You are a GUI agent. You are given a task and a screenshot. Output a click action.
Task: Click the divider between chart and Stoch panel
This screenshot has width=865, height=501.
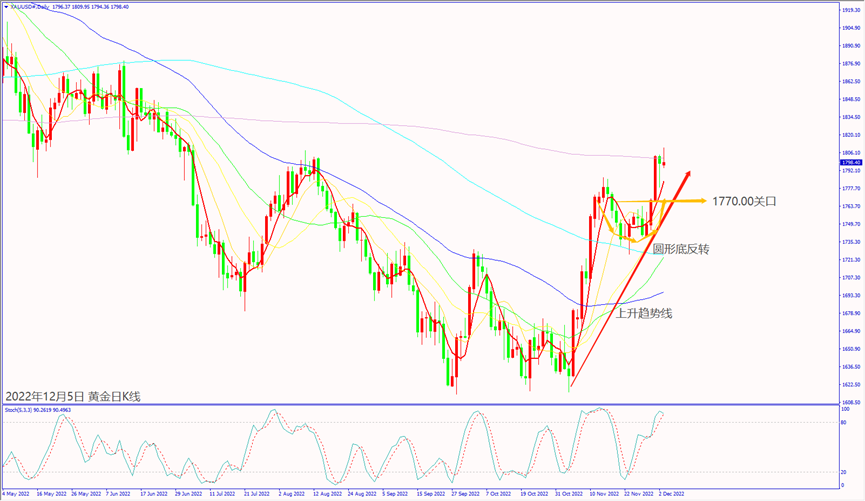coord(420,404)
